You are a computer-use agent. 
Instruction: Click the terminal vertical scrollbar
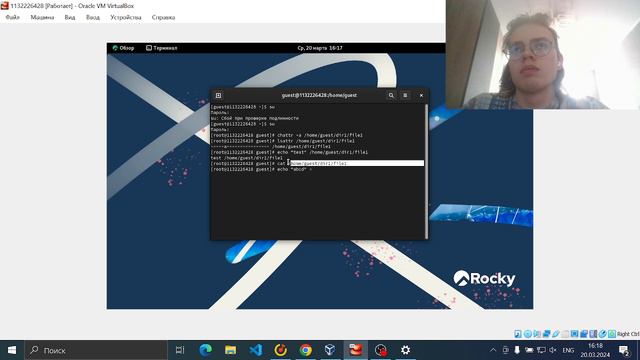(427, 171)
